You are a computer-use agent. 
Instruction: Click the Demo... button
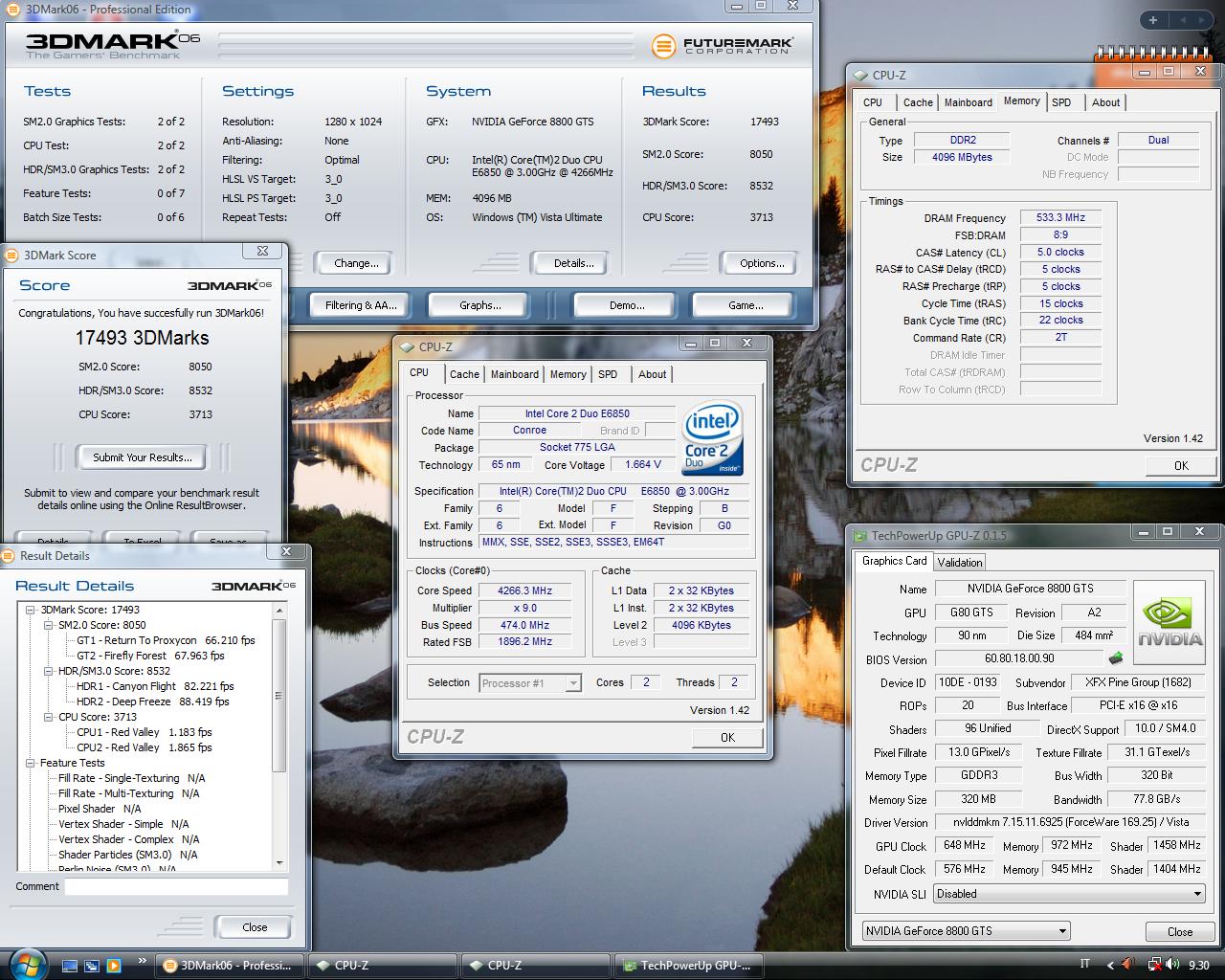pos(627,305)
